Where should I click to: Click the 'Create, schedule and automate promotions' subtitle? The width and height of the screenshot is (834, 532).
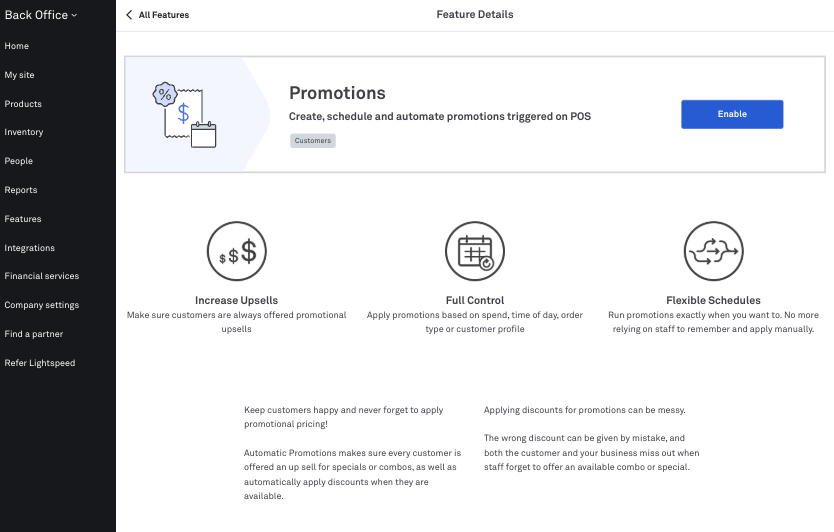440,117
